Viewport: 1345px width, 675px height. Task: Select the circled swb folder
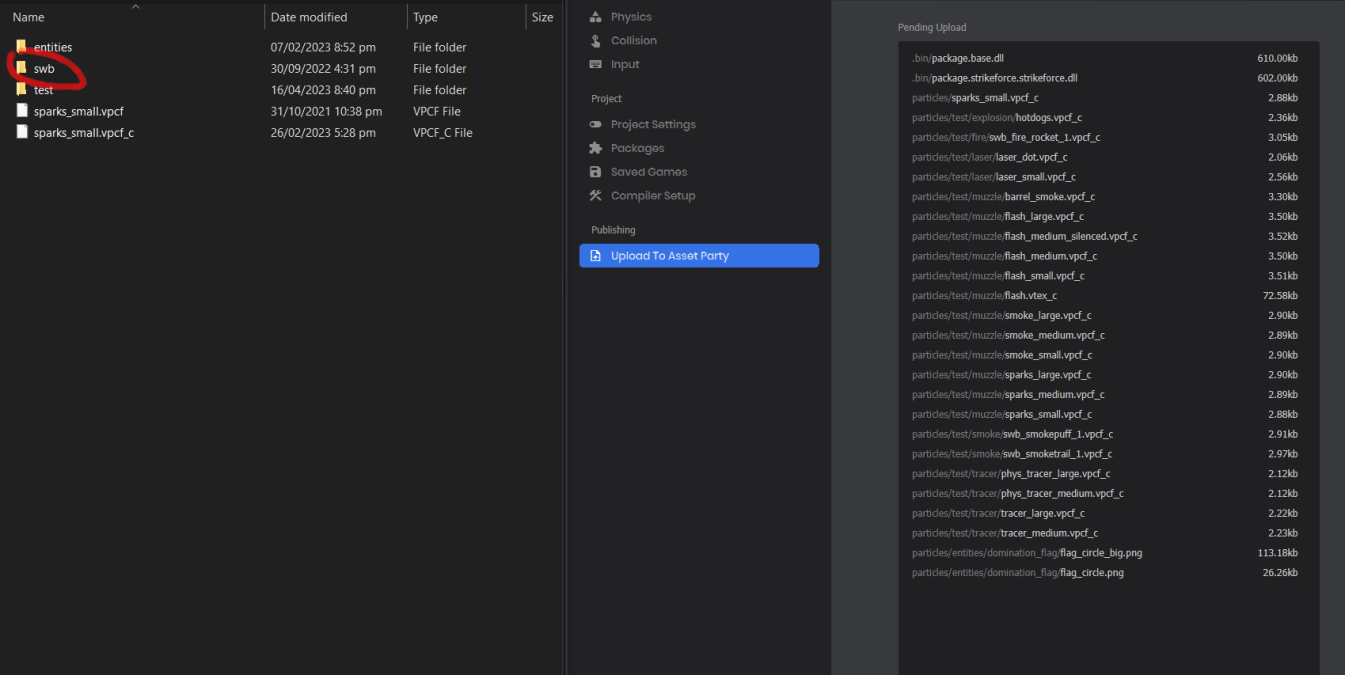(x=44, y=68)
